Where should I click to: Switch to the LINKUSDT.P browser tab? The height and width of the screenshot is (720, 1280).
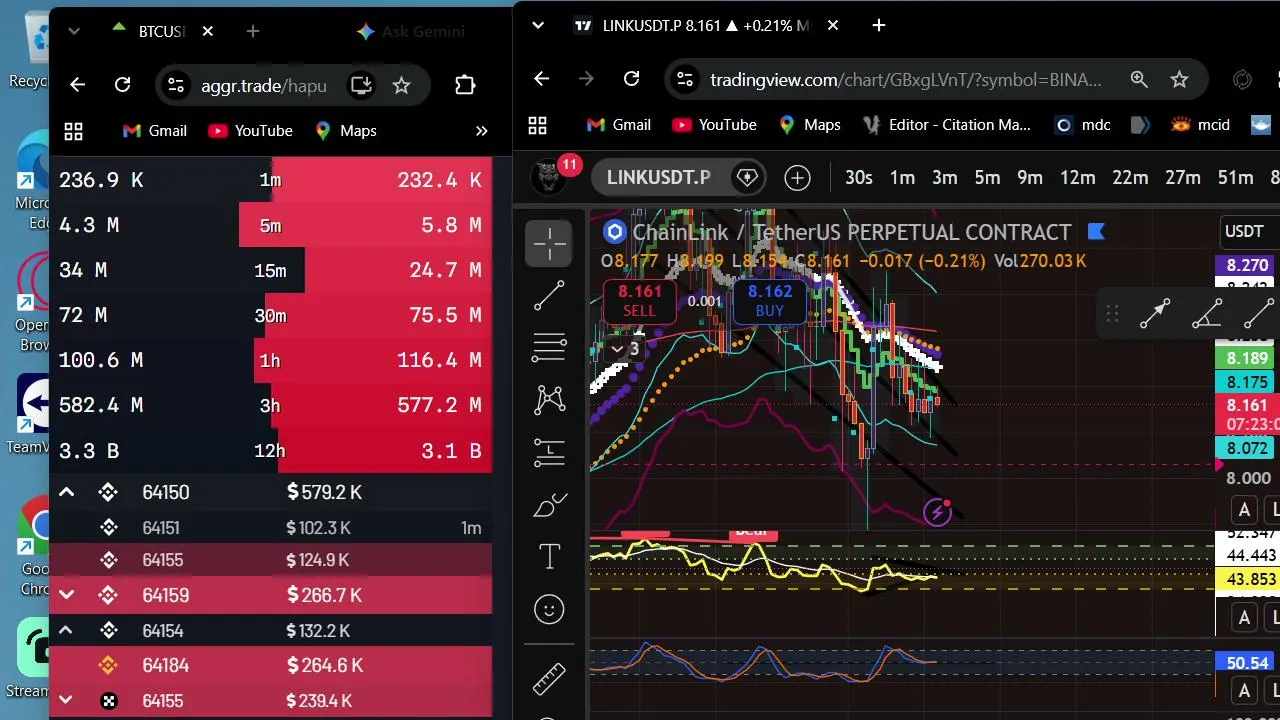(x=707, y=25)
